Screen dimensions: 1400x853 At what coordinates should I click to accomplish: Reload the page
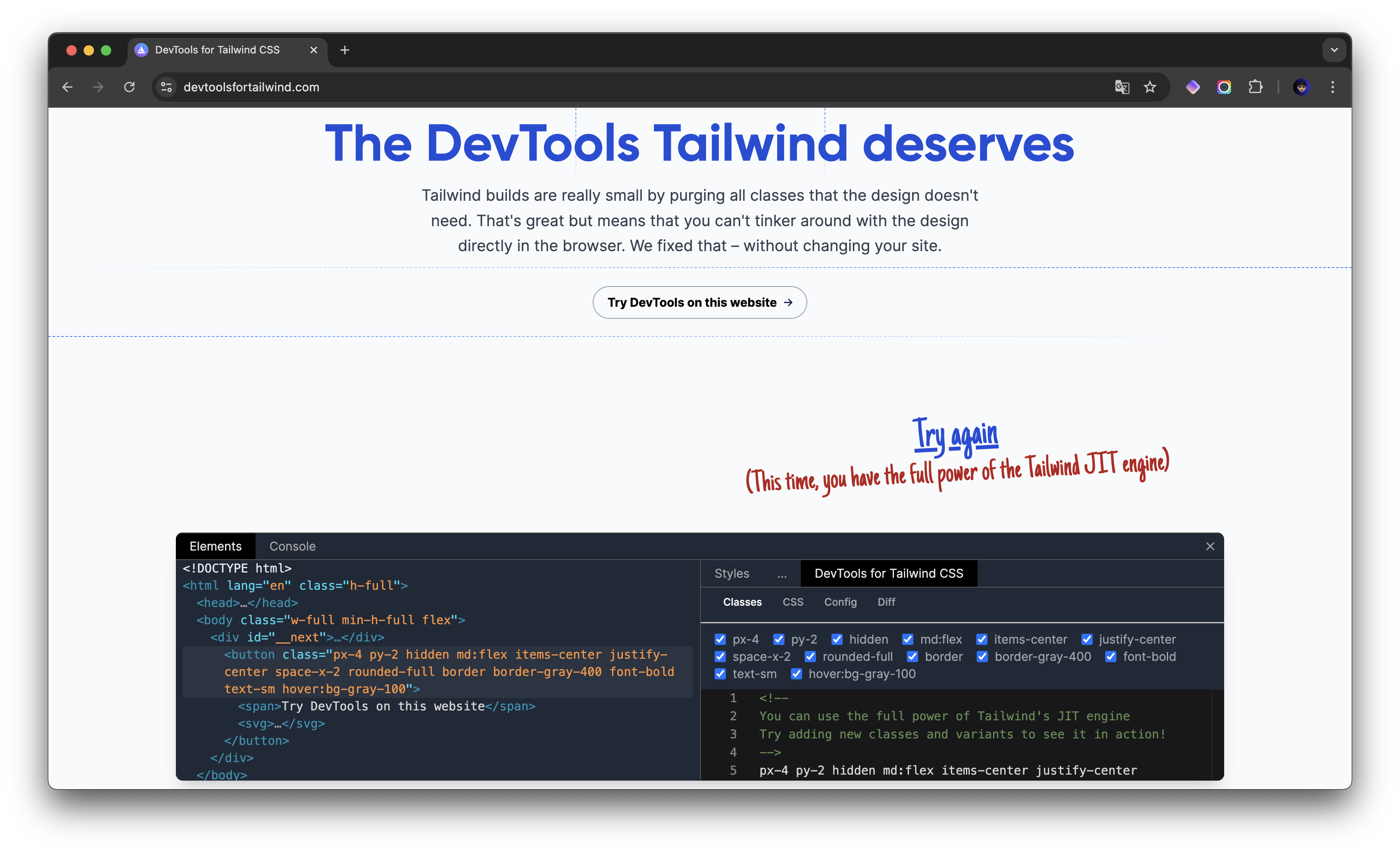pos(130,87)
